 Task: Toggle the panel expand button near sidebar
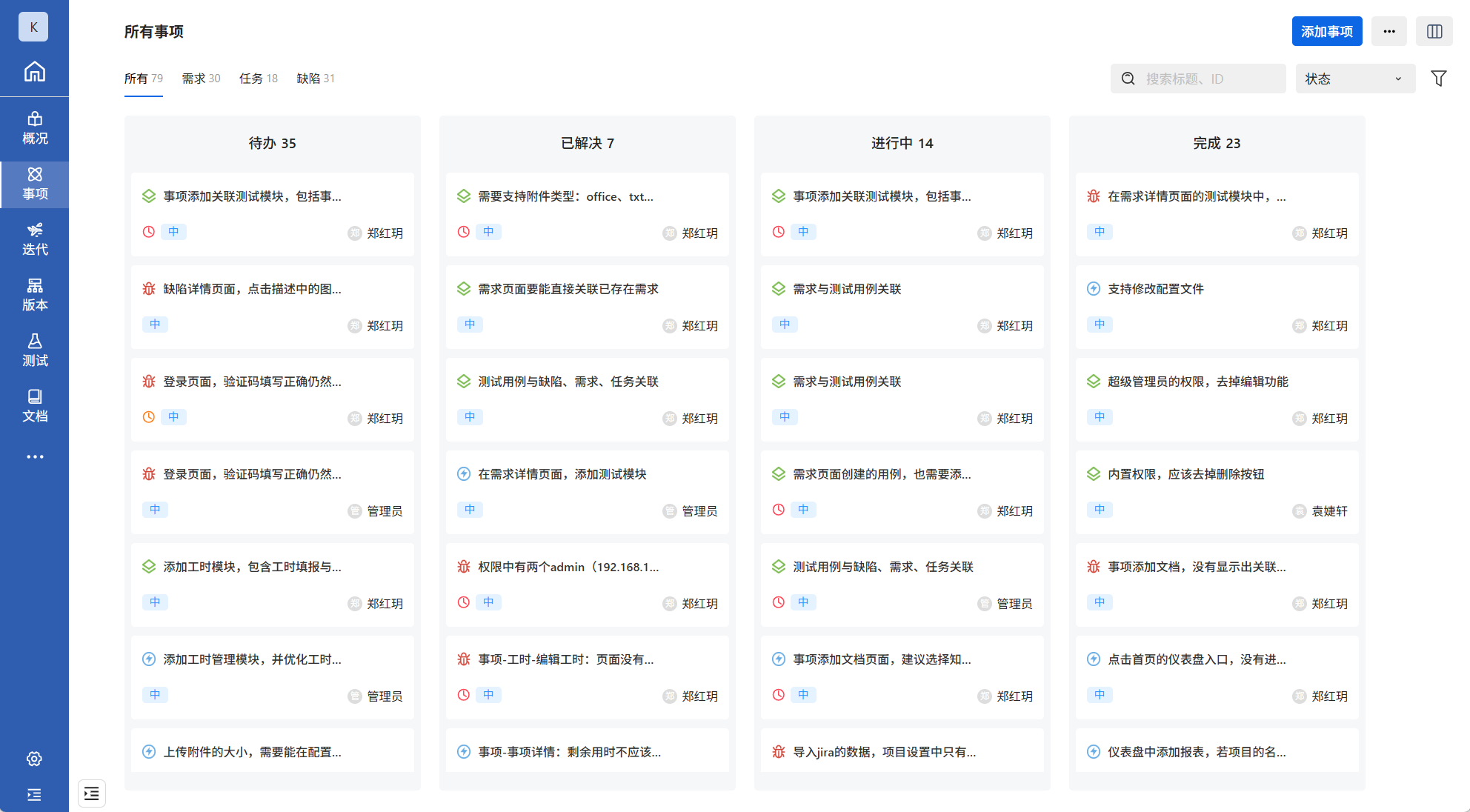click(x=92, y=793)
